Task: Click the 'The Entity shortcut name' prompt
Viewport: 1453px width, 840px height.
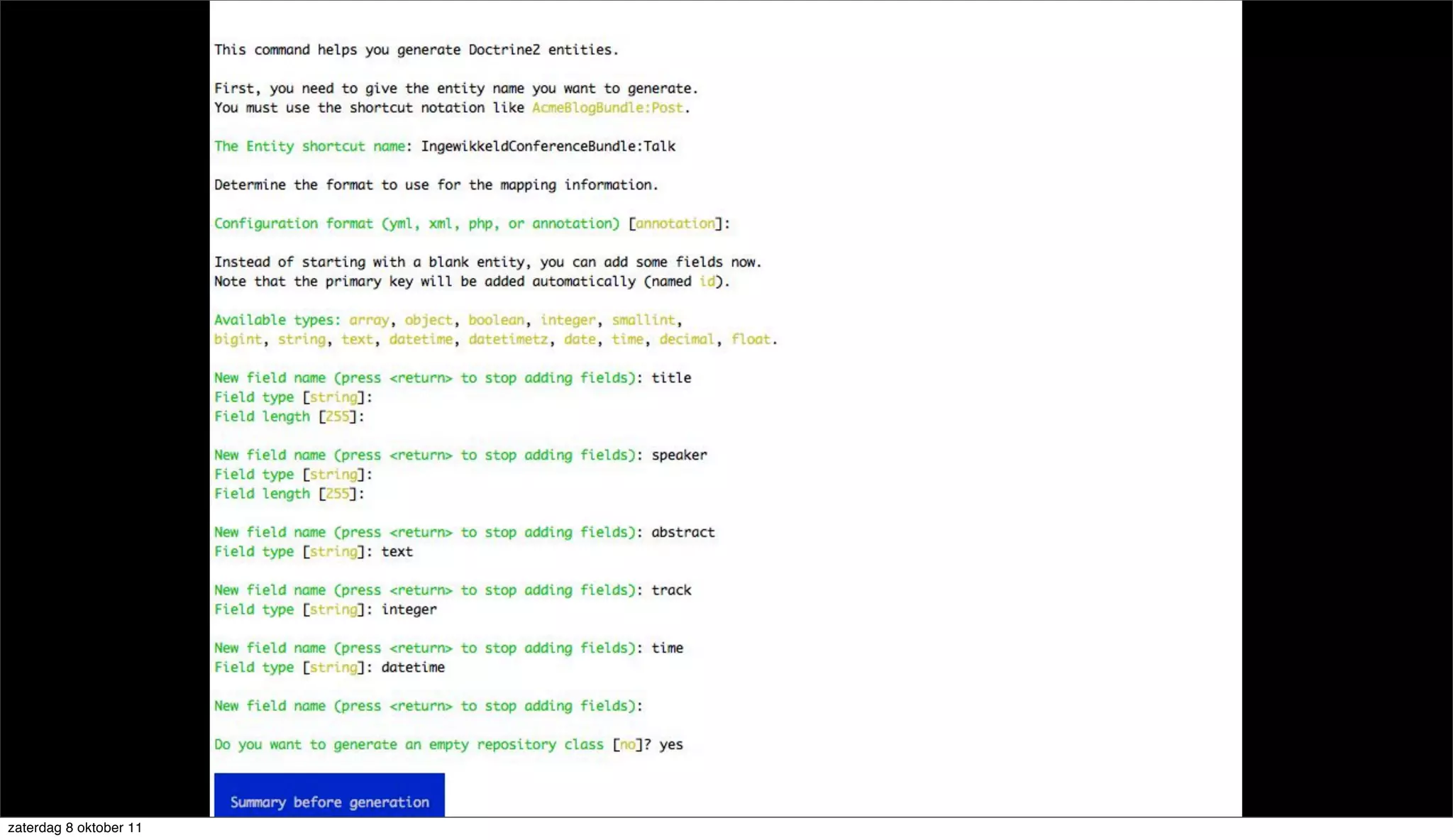Action: click(x=309, y=146)
